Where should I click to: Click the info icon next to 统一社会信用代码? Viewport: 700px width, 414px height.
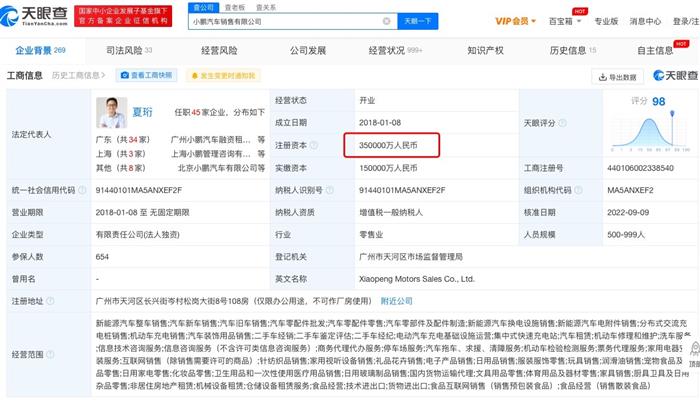pyautogui.click(x=83, y=190)
